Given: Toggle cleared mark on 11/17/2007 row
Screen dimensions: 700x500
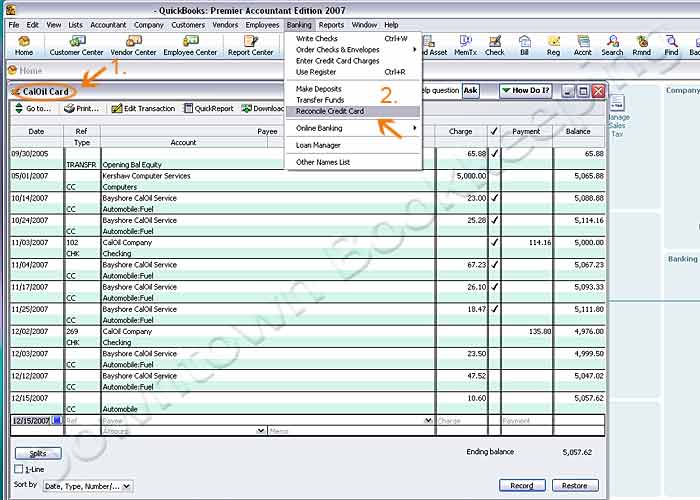Looking at the screenshot, I should [x=494, y=287].
